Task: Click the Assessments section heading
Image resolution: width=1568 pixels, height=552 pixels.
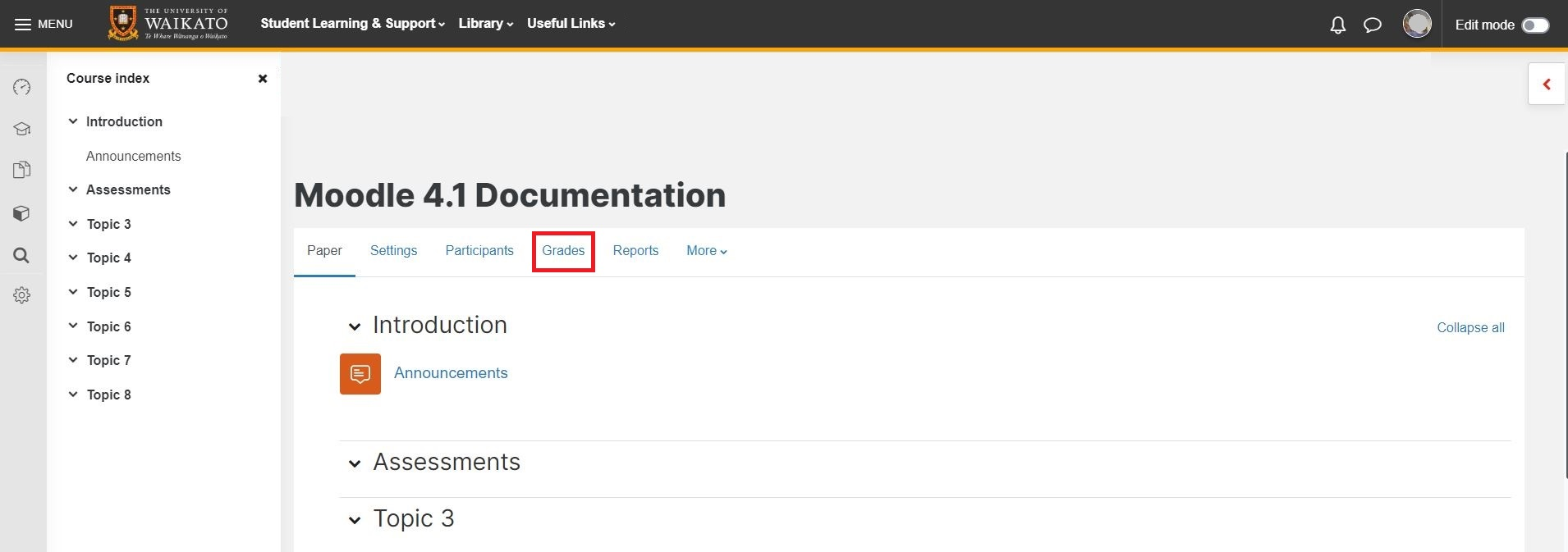Action: tap(447, 463)
